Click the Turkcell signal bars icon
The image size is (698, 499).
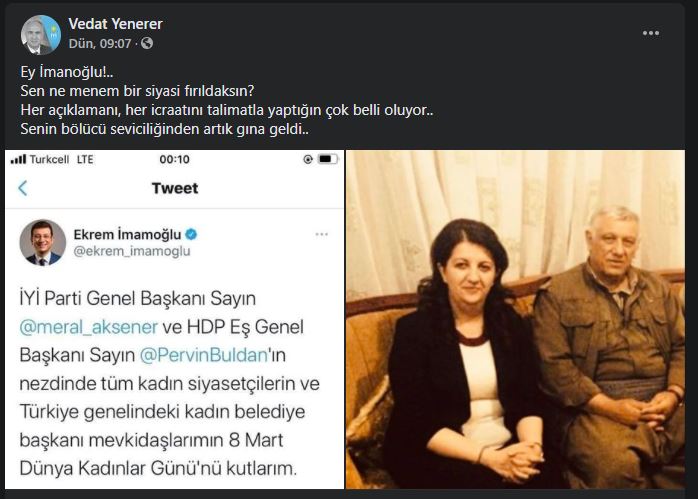pyautogui.click(x=19, y=159)
